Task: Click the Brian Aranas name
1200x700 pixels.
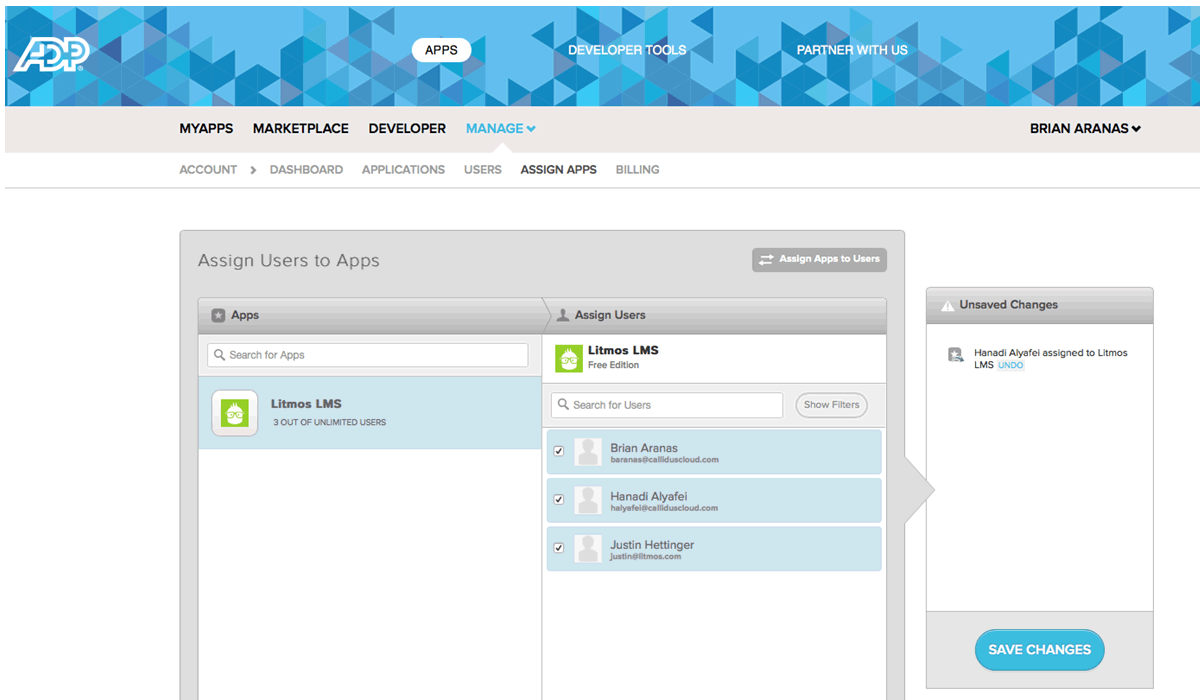Action: pyautogui.click(x=644, y=448)
